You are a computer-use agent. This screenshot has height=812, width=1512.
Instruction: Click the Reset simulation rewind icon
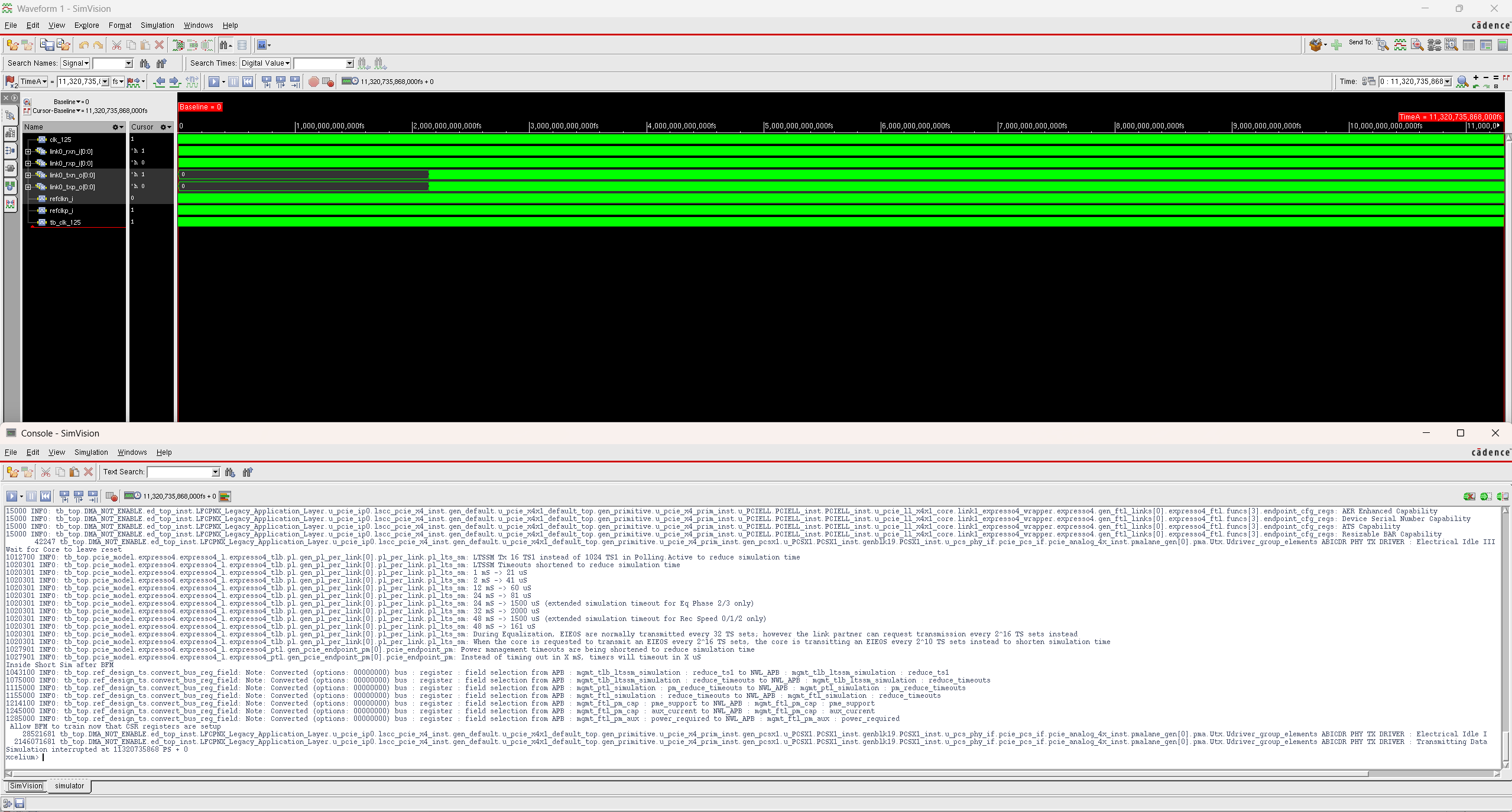[x=248, y=82]
